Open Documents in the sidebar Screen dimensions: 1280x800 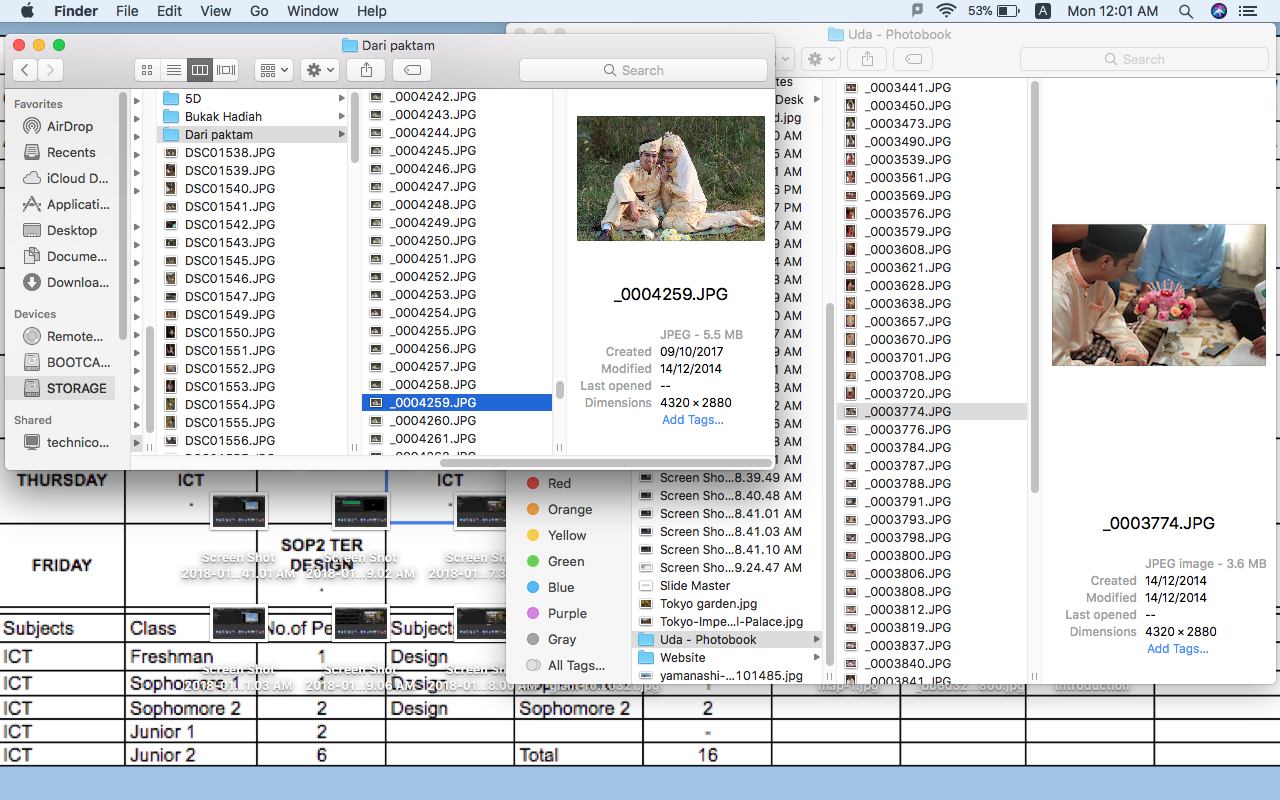coord(66,257)
